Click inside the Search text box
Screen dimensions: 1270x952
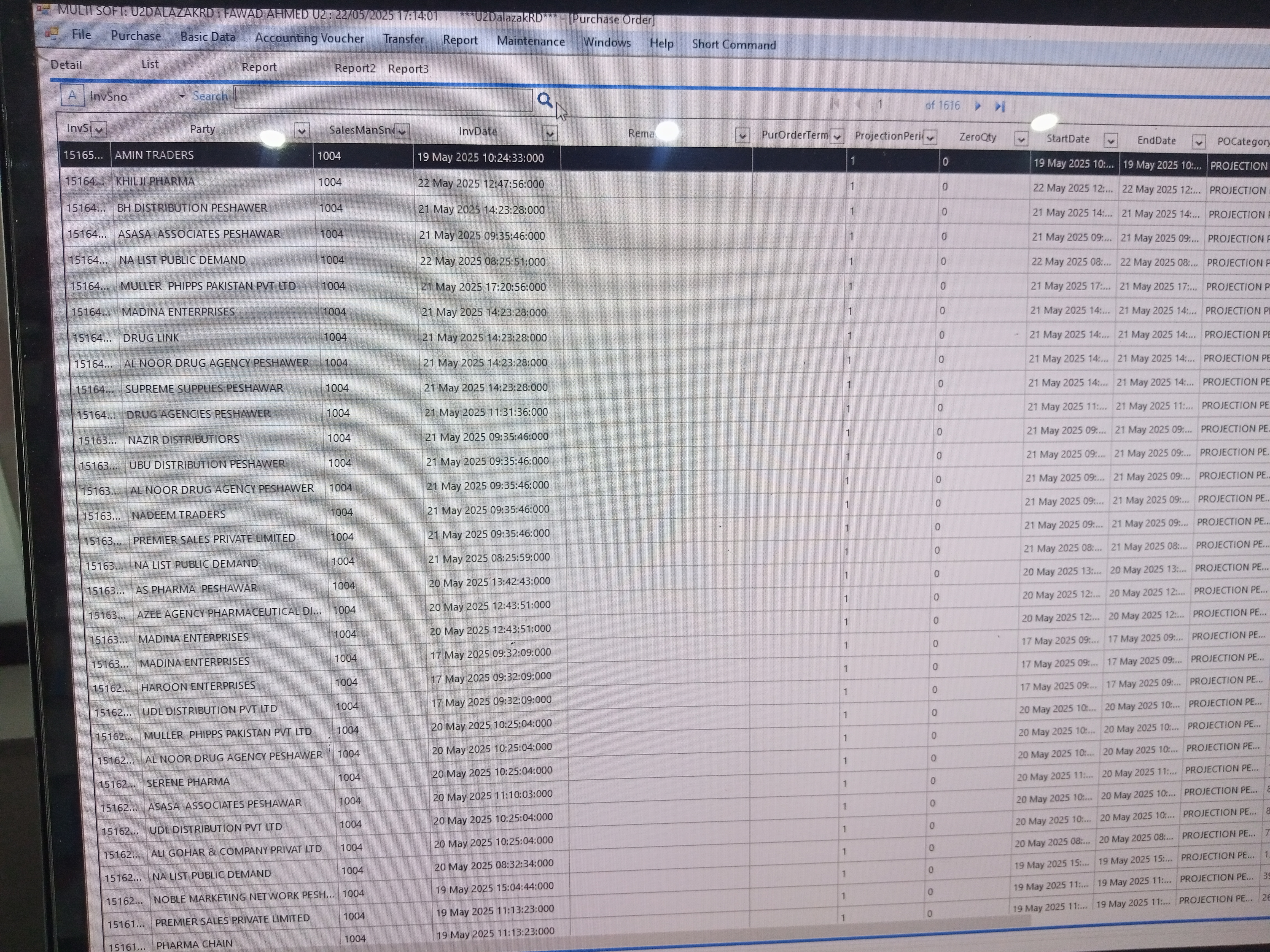[384, 99]
